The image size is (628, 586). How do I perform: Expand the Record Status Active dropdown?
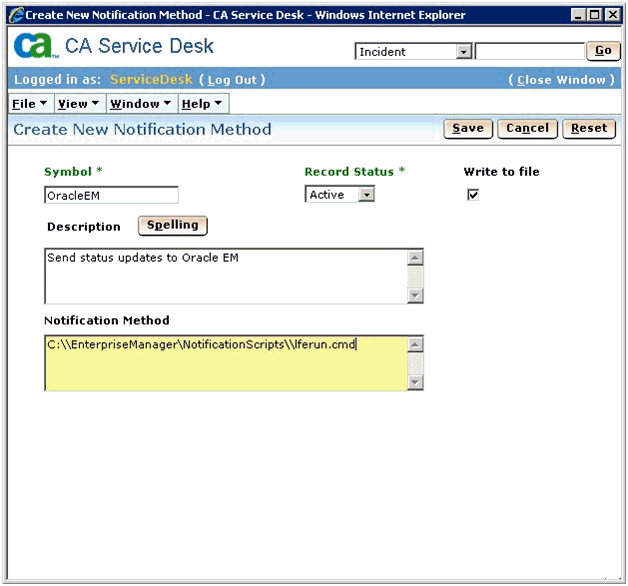click(366, 195)
